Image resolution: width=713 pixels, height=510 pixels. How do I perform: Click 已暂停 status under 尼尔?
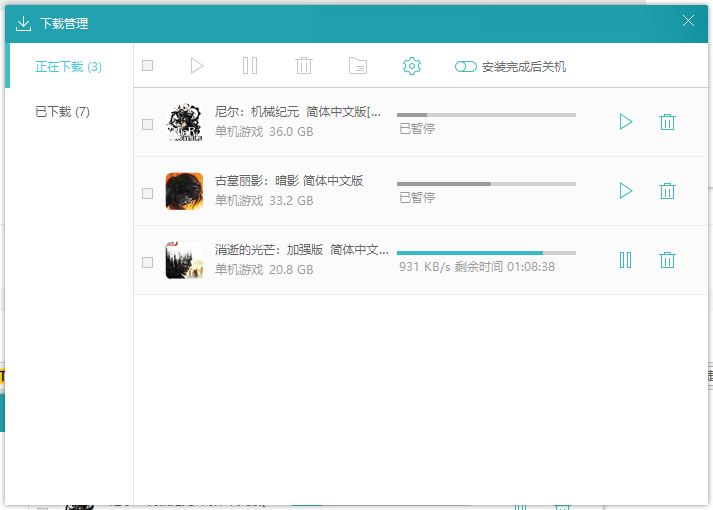coord(417,129)
